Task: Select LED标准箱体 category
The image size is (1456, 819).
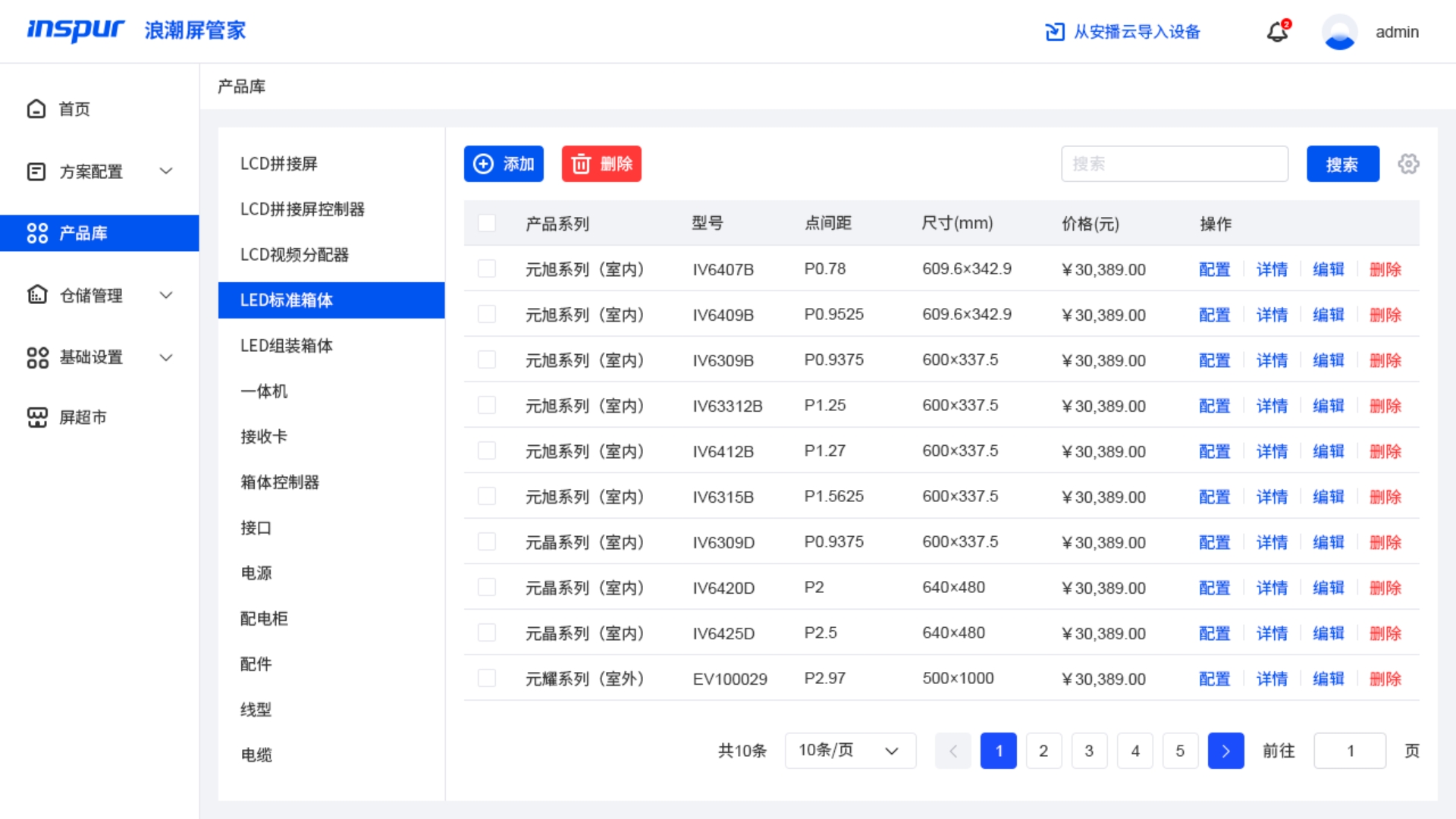Action: pos(331,300)
